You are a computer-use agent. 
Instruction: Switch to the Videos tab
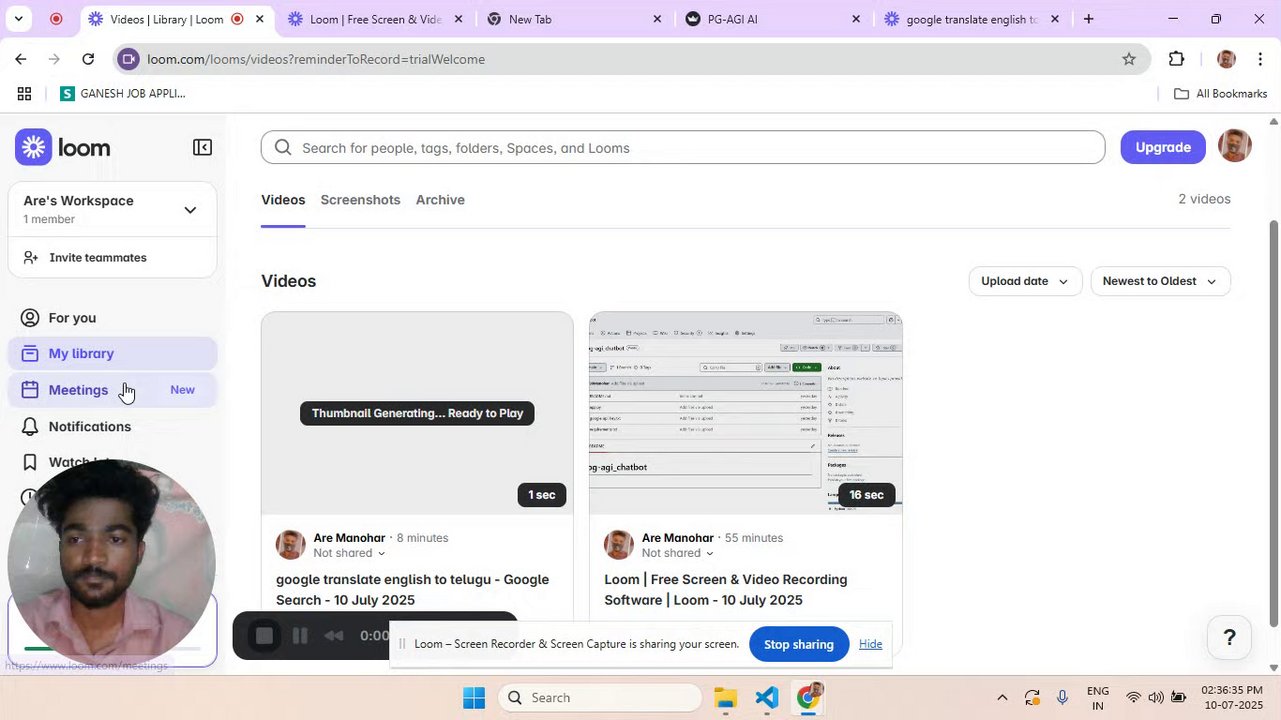[283, 200]
